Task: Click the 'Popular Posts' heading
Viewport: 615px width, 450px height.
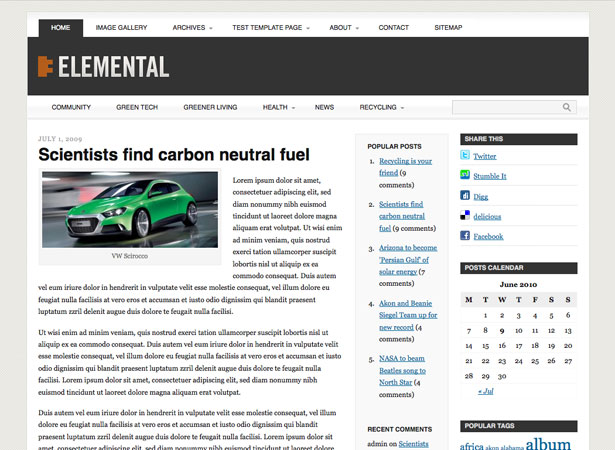Action: (x=394, y=146)
